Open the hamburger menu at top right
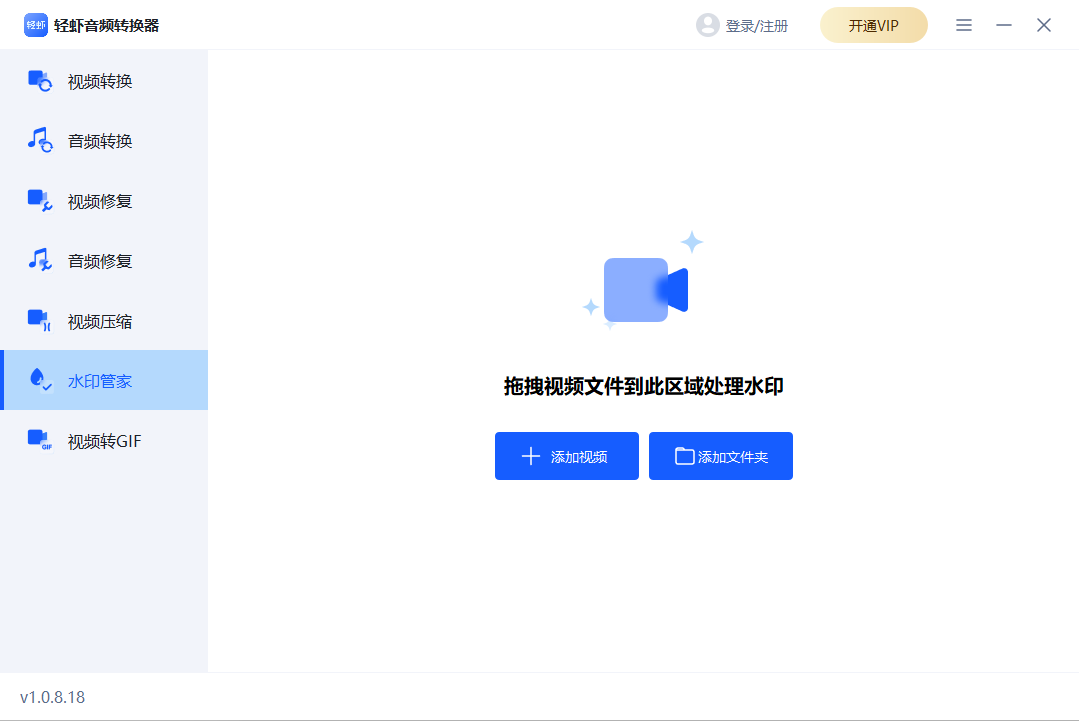 click(x=963, y=25)
